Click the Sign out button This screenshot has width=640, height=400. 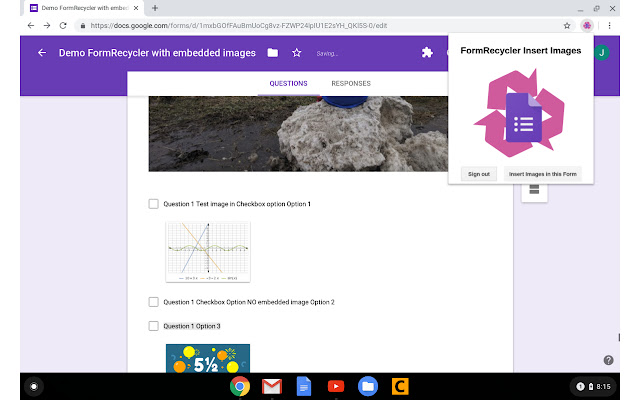pos(479,174)
